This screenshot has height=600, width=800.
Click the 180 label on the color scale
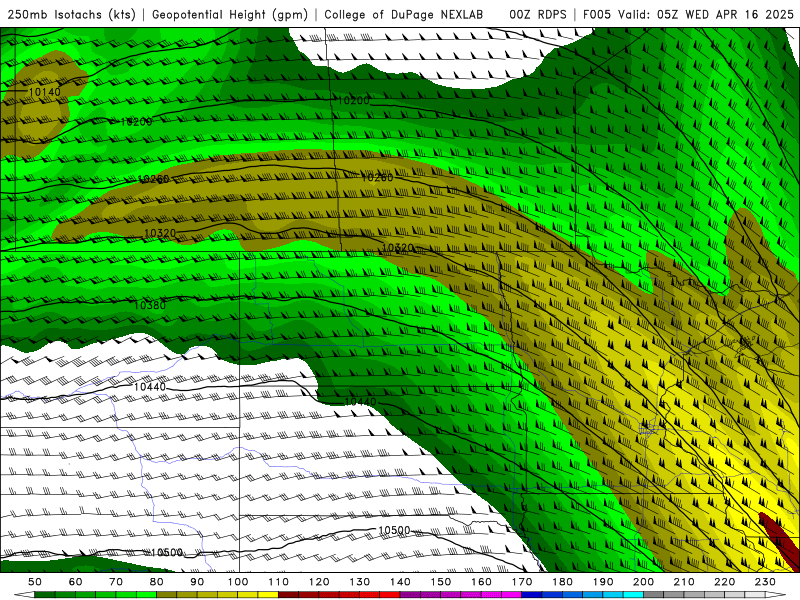click(563, 582)
